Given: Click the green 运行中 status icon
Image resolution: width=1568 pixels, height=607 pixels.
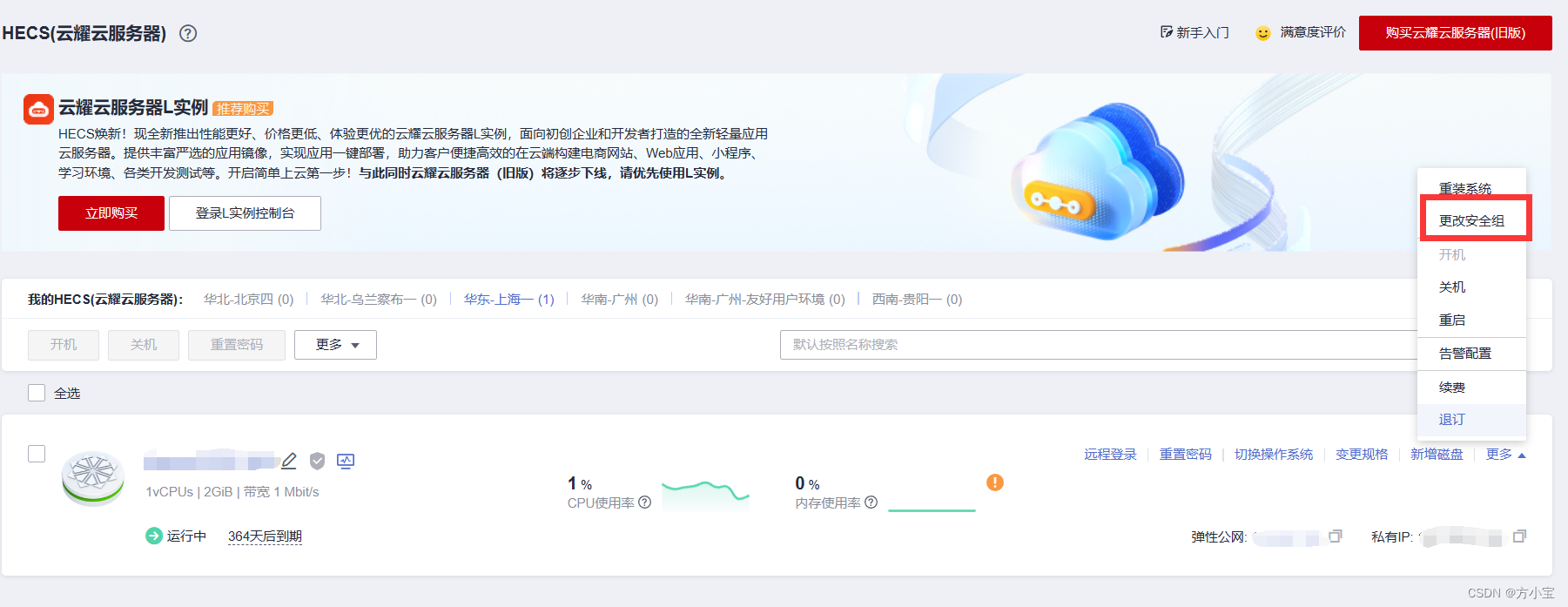Looking at the screenshot, I should click(154, 536).
